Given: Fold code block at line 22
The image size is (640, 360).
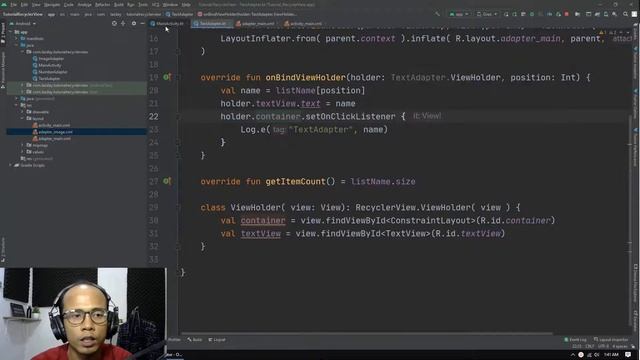Looking at the screenshot, I should point(178,116).
